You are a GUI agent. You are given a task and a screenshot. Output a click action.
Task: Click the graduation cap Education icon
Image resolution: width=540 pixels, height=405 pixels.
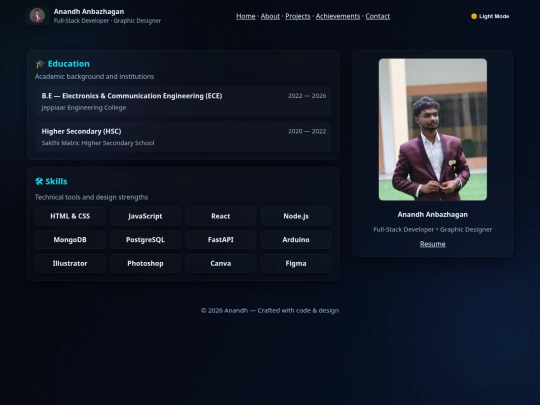point(40,64)
